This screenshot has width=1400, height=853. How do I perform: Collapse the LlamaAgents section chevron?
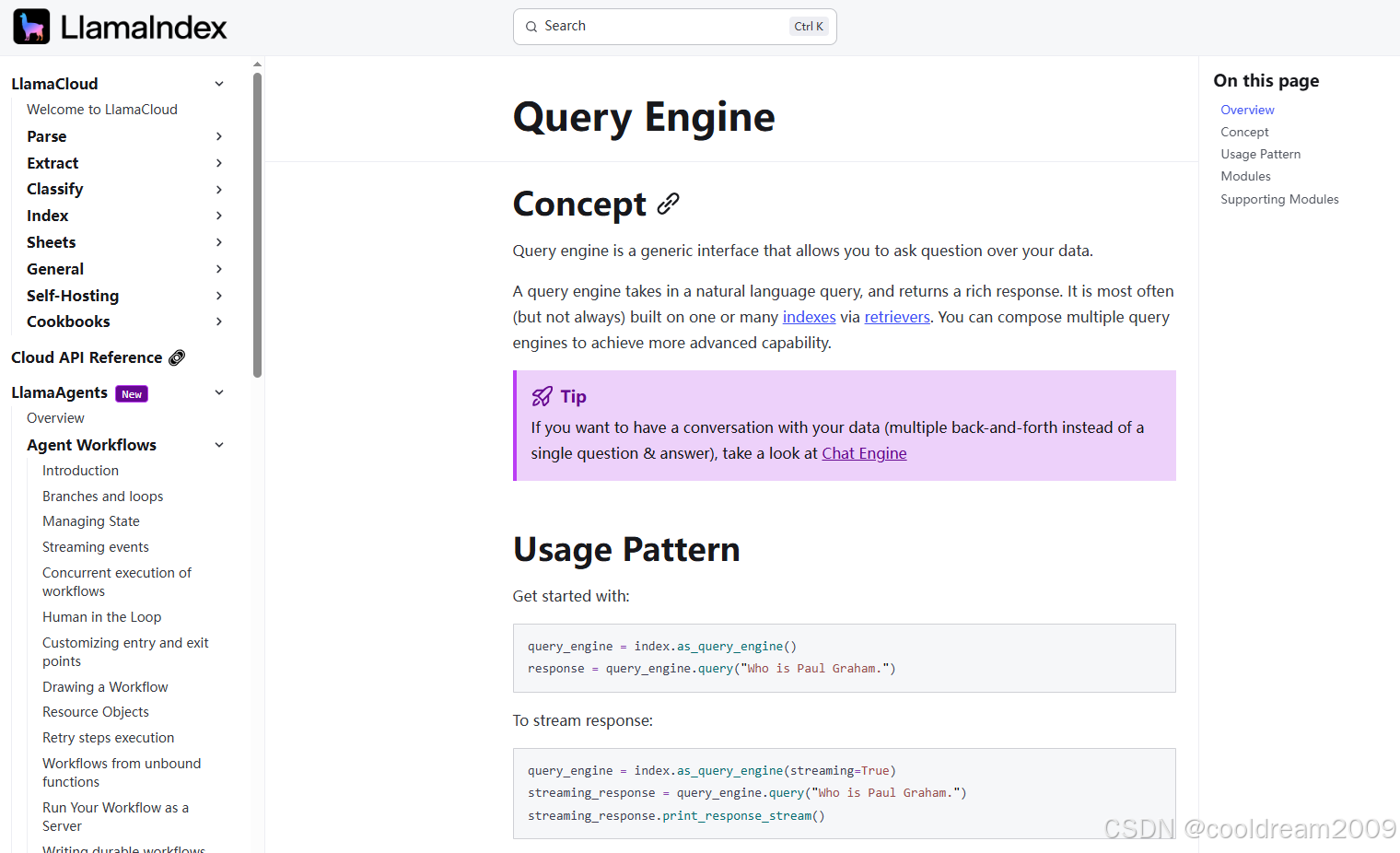coord(219,392)
